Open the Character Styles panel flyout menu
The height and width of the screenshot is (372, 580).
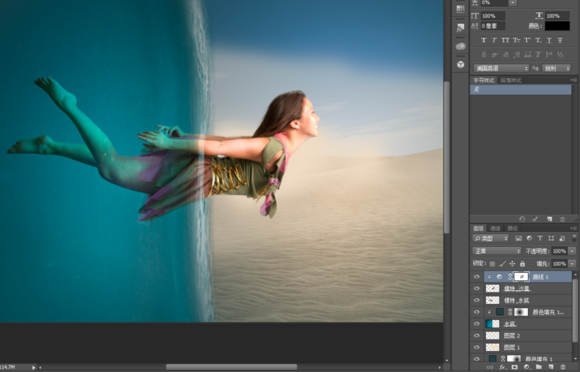(x=573, y=80)
